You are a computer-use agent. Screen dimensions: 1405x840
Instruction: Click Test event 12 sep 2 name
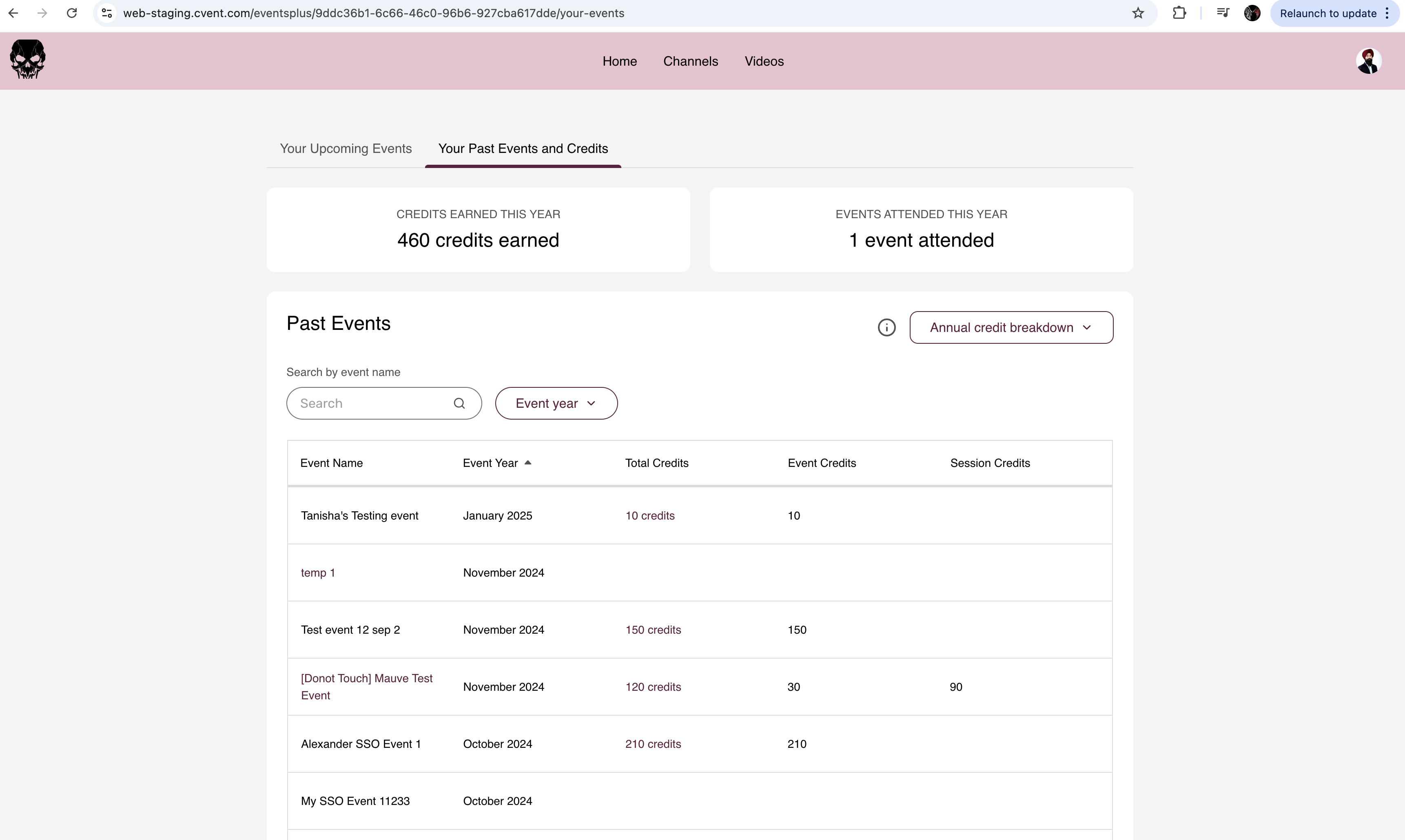(x=350, y=630)
